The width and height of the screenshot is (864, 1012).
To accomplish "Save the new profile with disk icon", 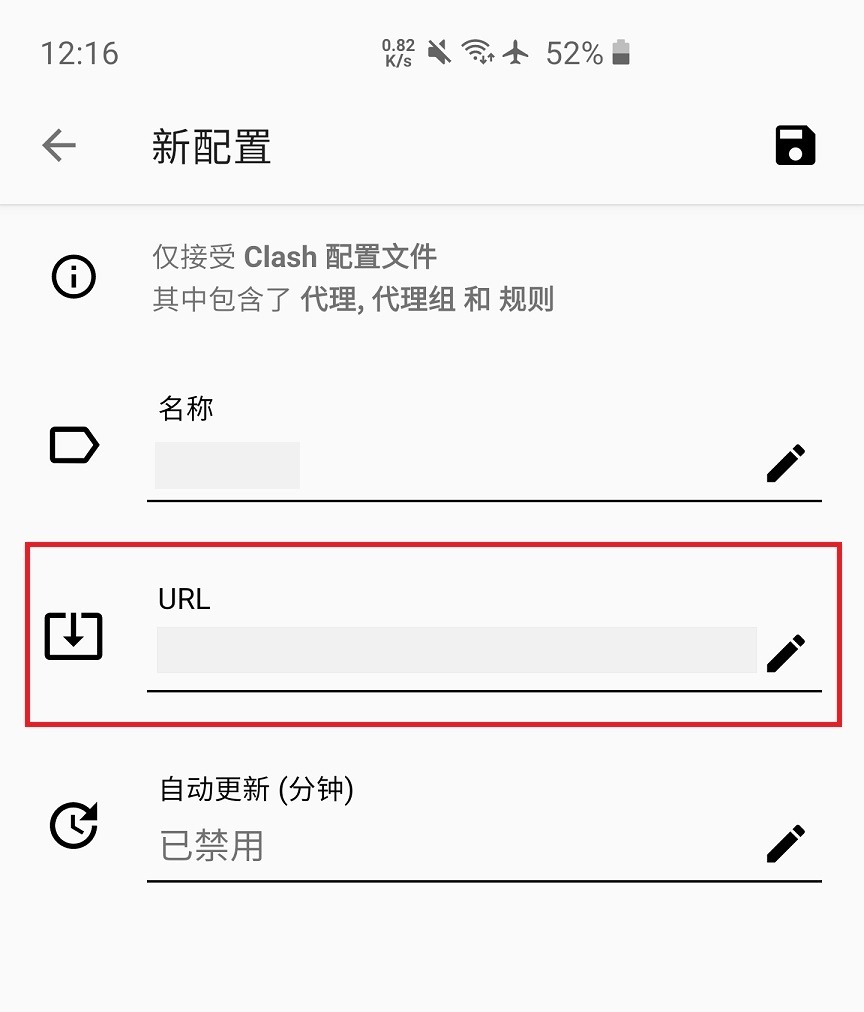I will click(795, 145).
